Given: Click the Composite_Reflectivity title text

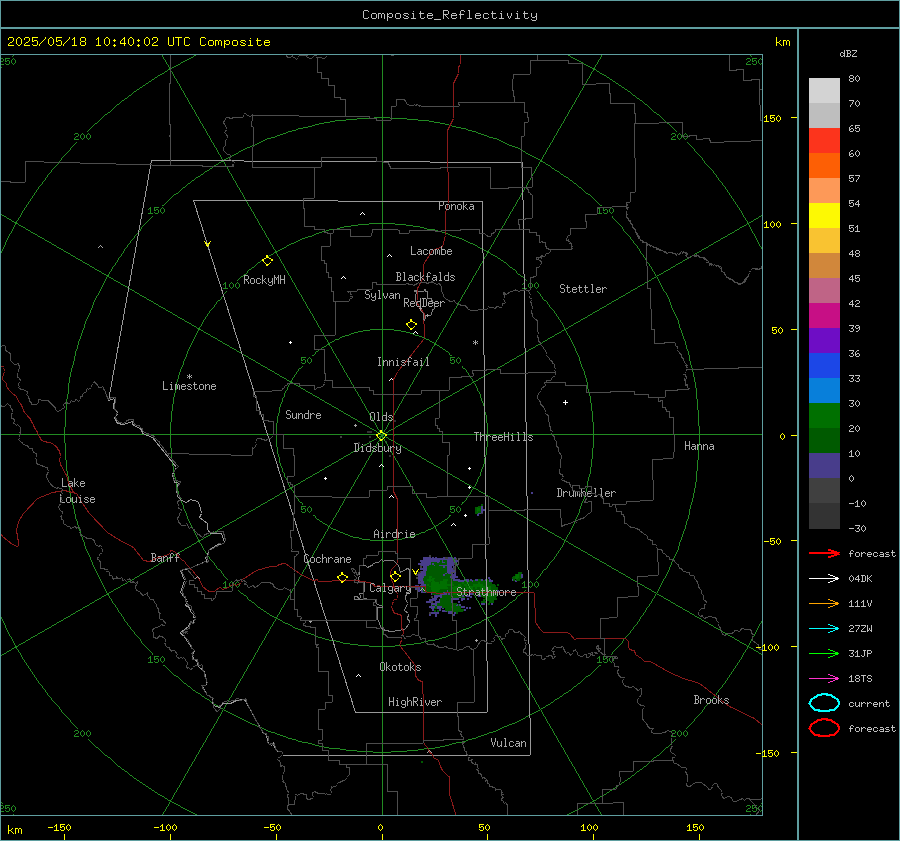Looking at the screenshot, I should [450, 15].
